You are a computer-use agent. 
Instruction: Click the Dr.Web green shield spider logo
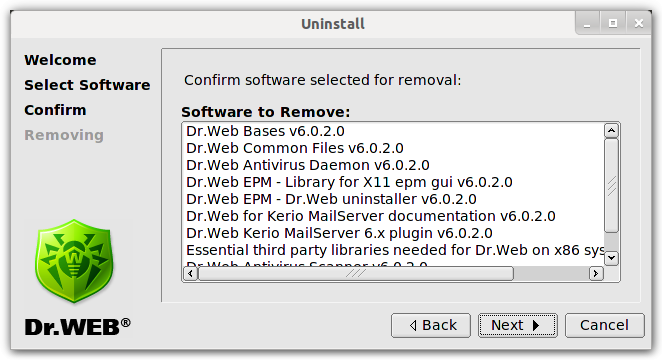tap(74, 261)
